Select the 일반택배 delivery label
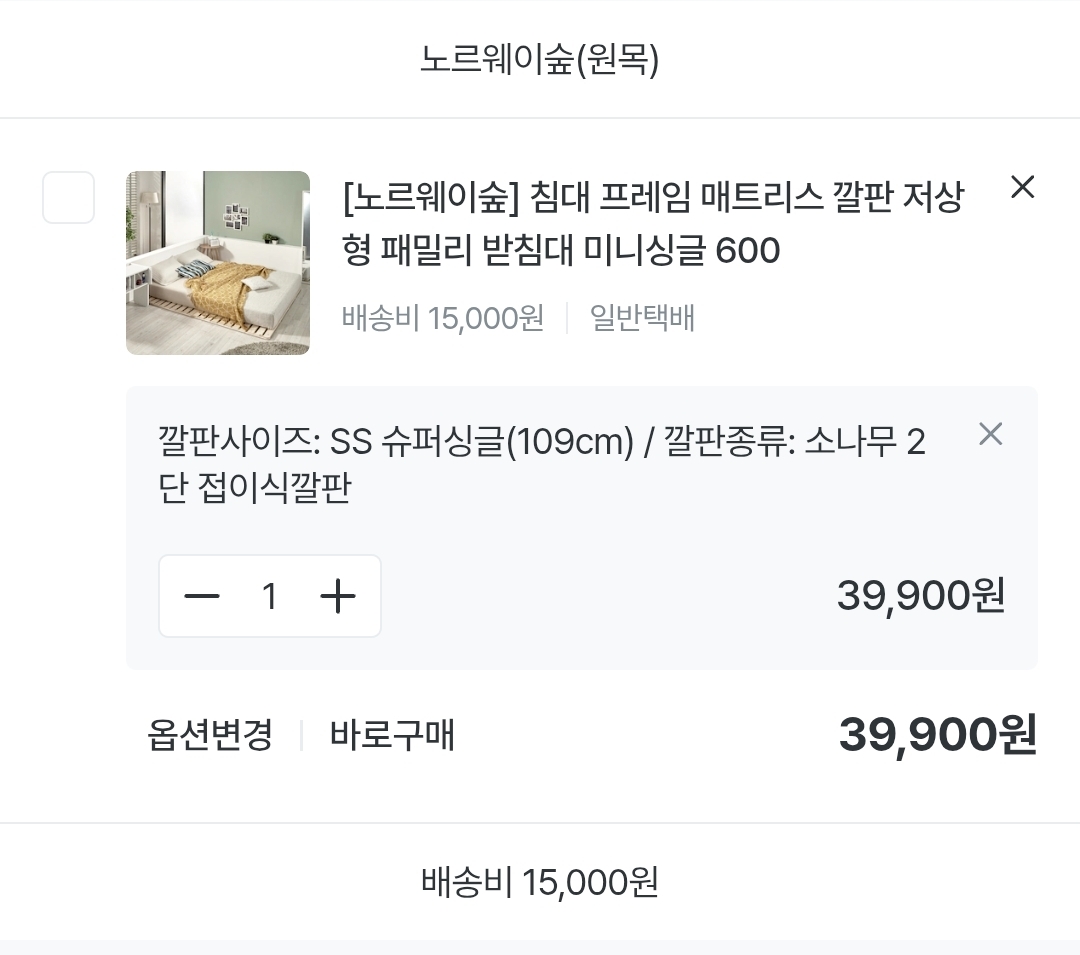 click(x=642, y=319)
